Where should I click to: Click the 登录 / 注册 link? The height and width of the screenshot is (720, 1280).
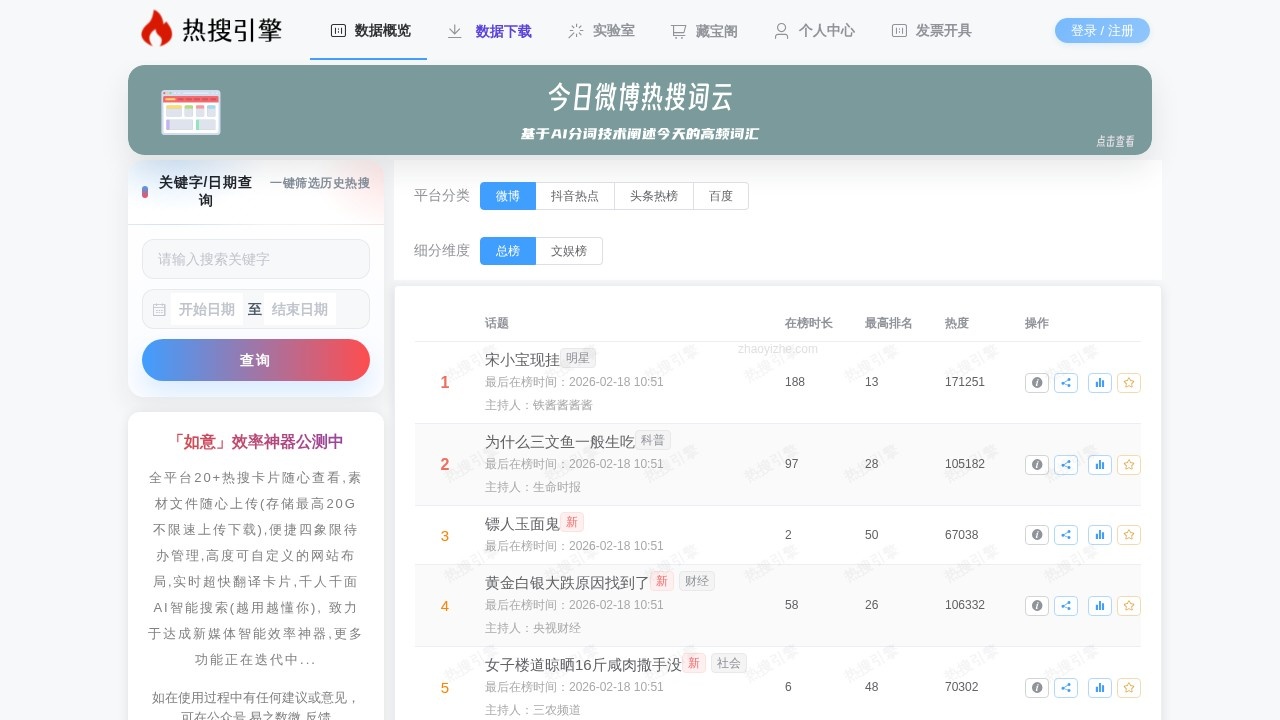point(1102,30)
